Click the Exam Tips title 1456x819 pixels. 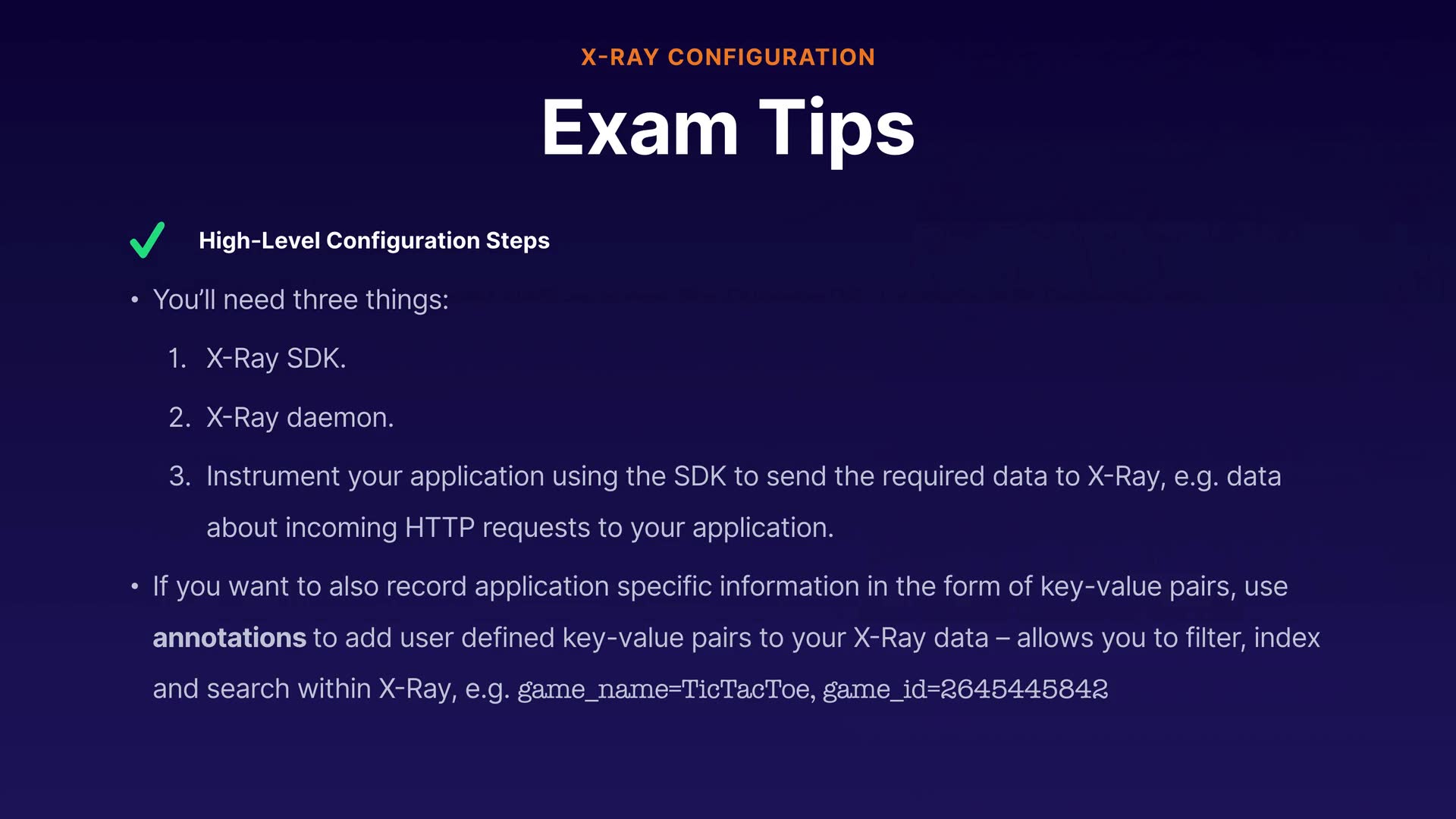(728, 128)
